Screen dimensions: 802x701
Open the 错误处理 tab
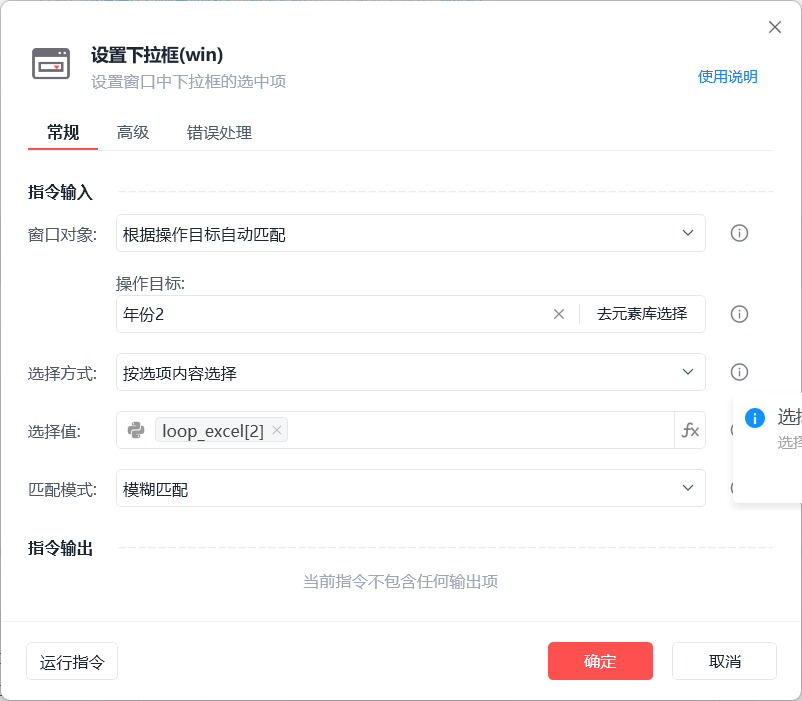point(219,132)
